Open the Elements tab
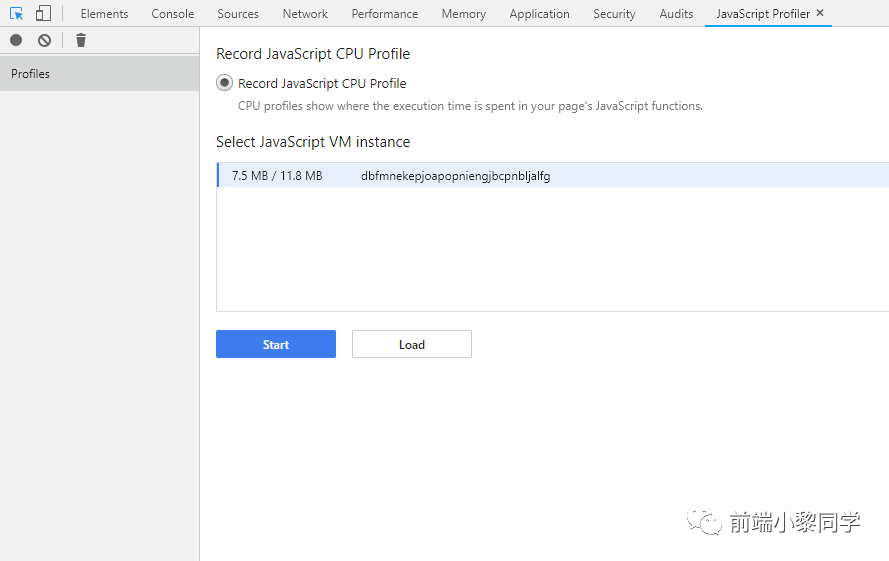889x561 pixels. click(104, 14)
